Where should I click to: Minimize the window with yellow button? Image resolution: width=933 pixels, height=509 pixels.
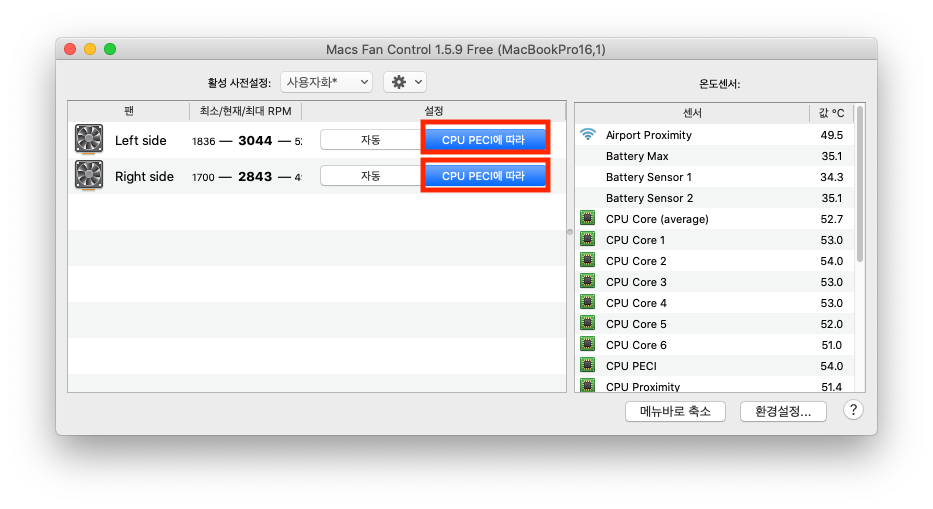click(90, 49)
